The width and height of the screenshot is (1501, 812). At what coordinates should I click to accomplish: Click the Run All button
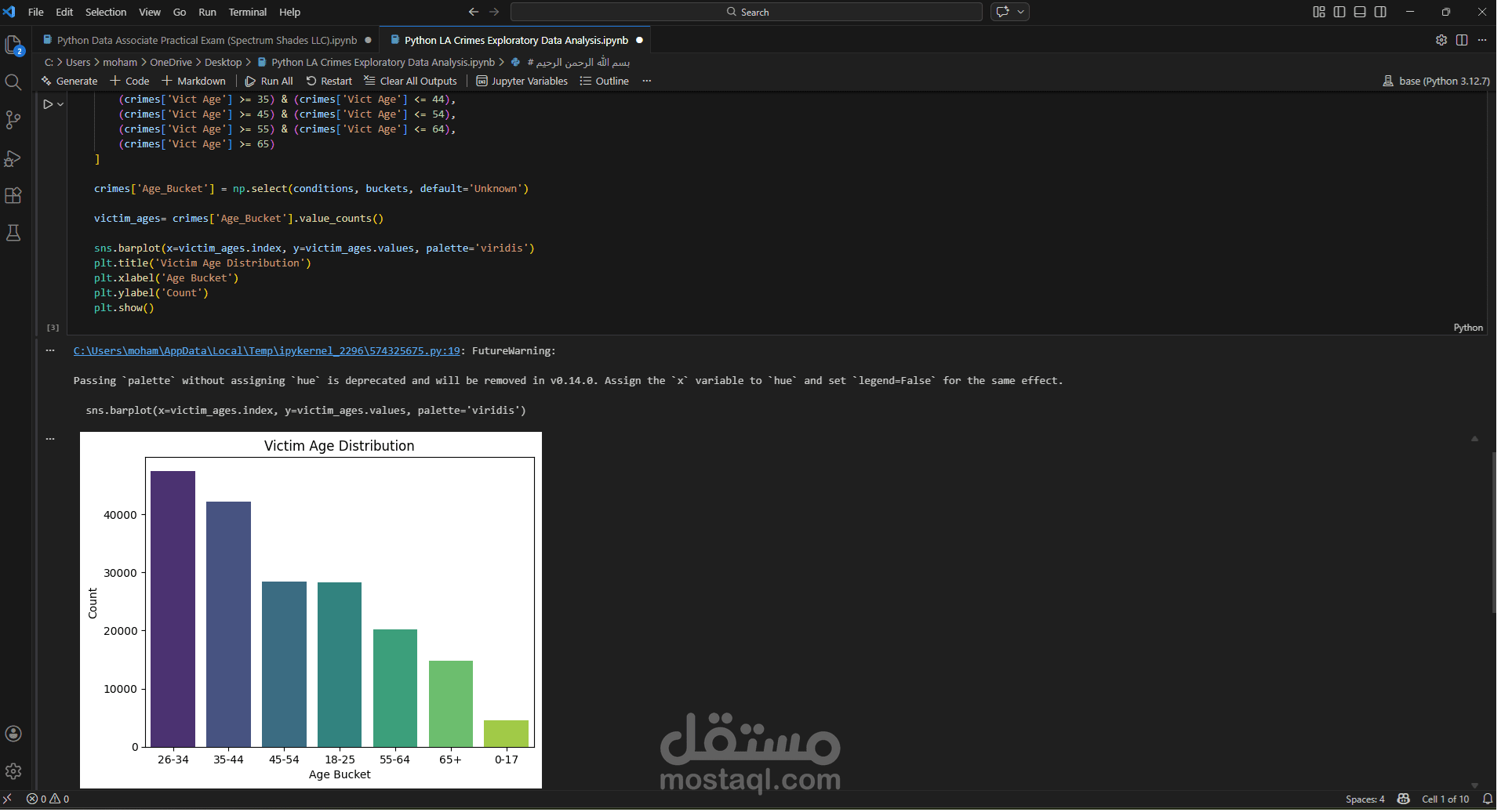point(269,81)
